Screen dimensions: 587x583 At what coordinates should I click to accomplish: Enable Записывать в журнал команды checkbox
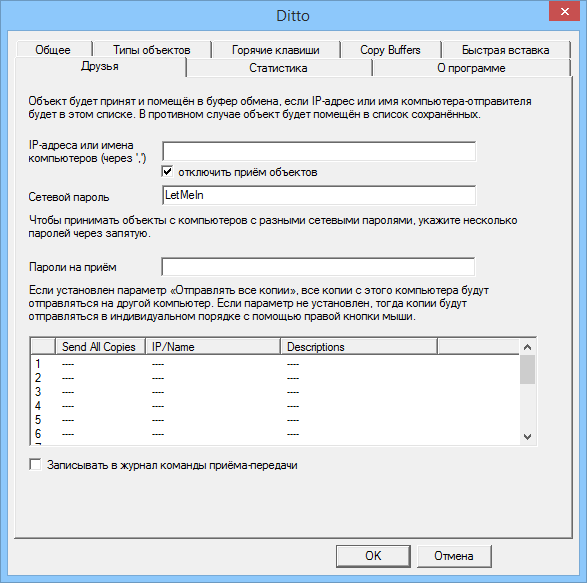35,465
